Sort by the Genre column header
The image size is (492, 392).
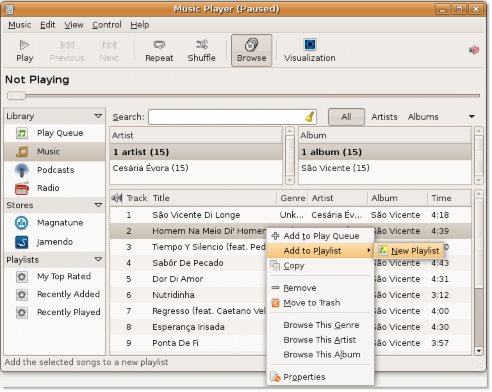click(293, 198)
